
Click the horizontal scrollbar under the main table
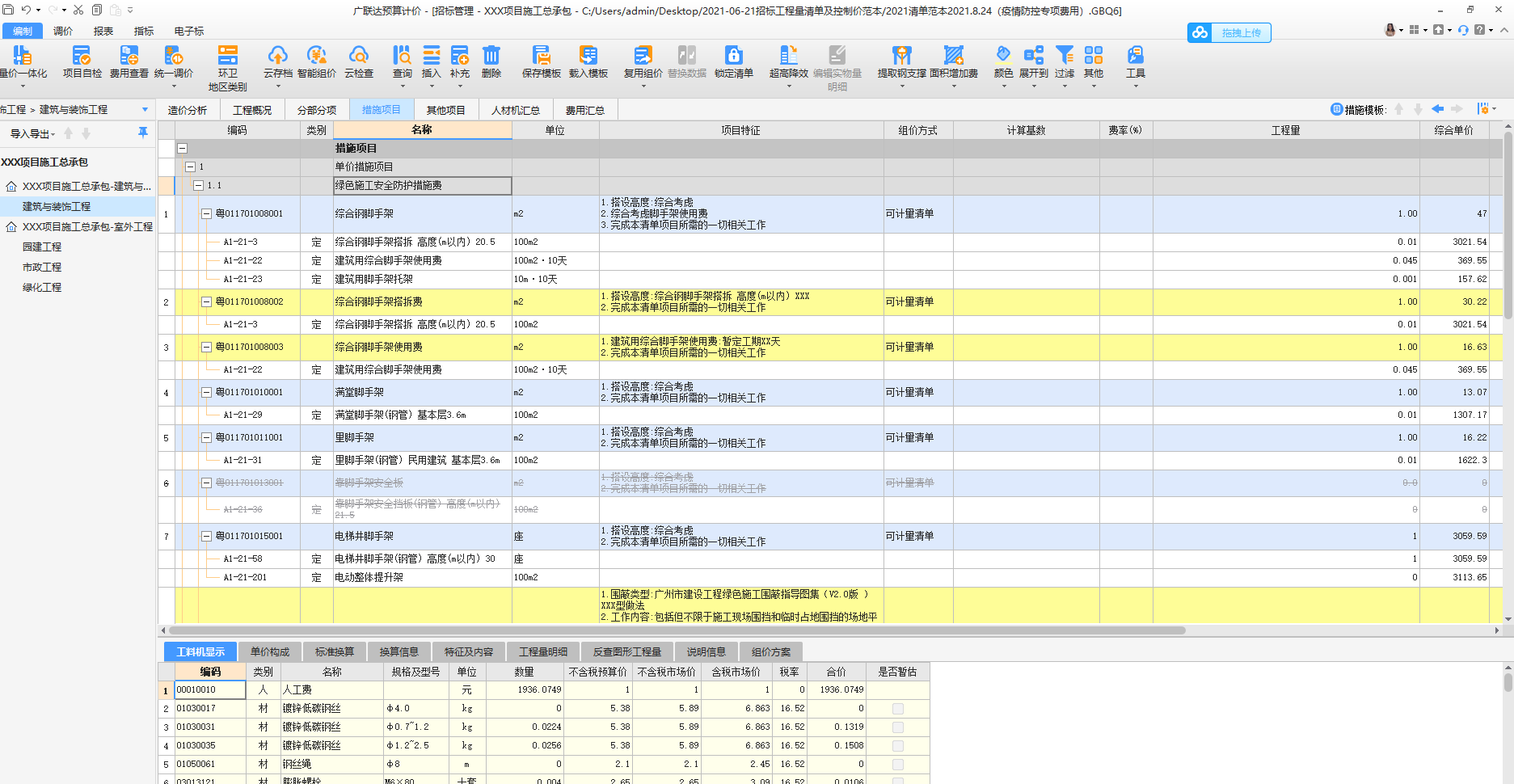point(677,630)
